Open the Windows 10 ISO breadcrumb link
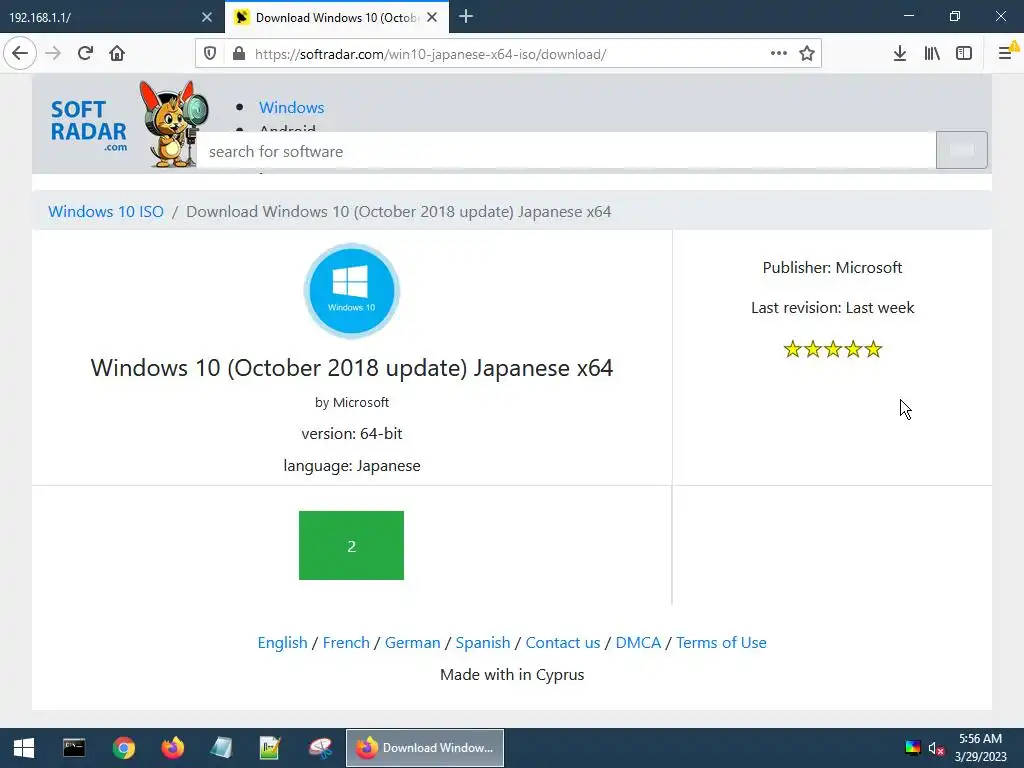Screen dimensions: 1024x768 tap(106, 212)
